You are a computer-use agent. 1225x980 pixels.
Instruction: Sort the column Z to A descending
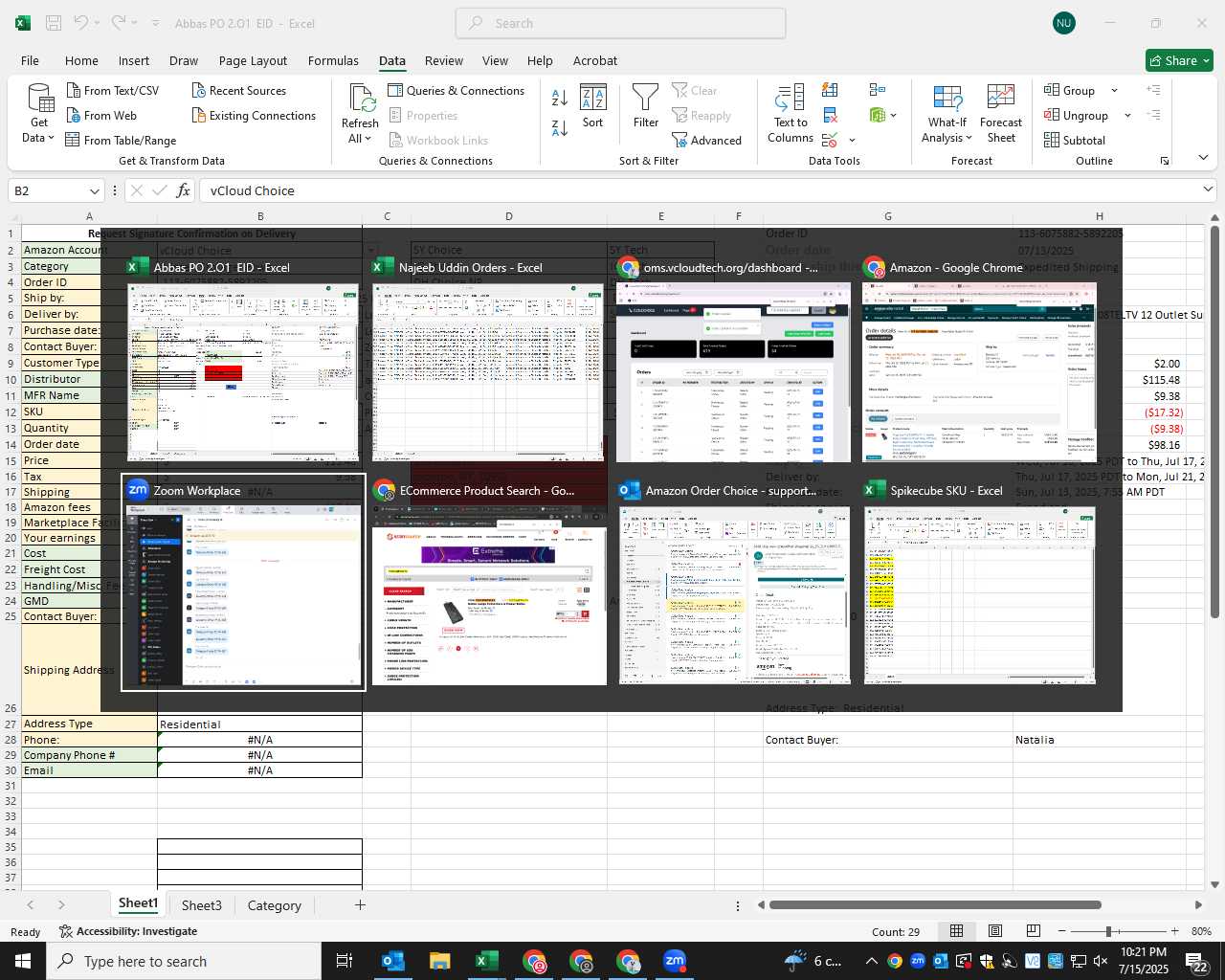point(560,127)
